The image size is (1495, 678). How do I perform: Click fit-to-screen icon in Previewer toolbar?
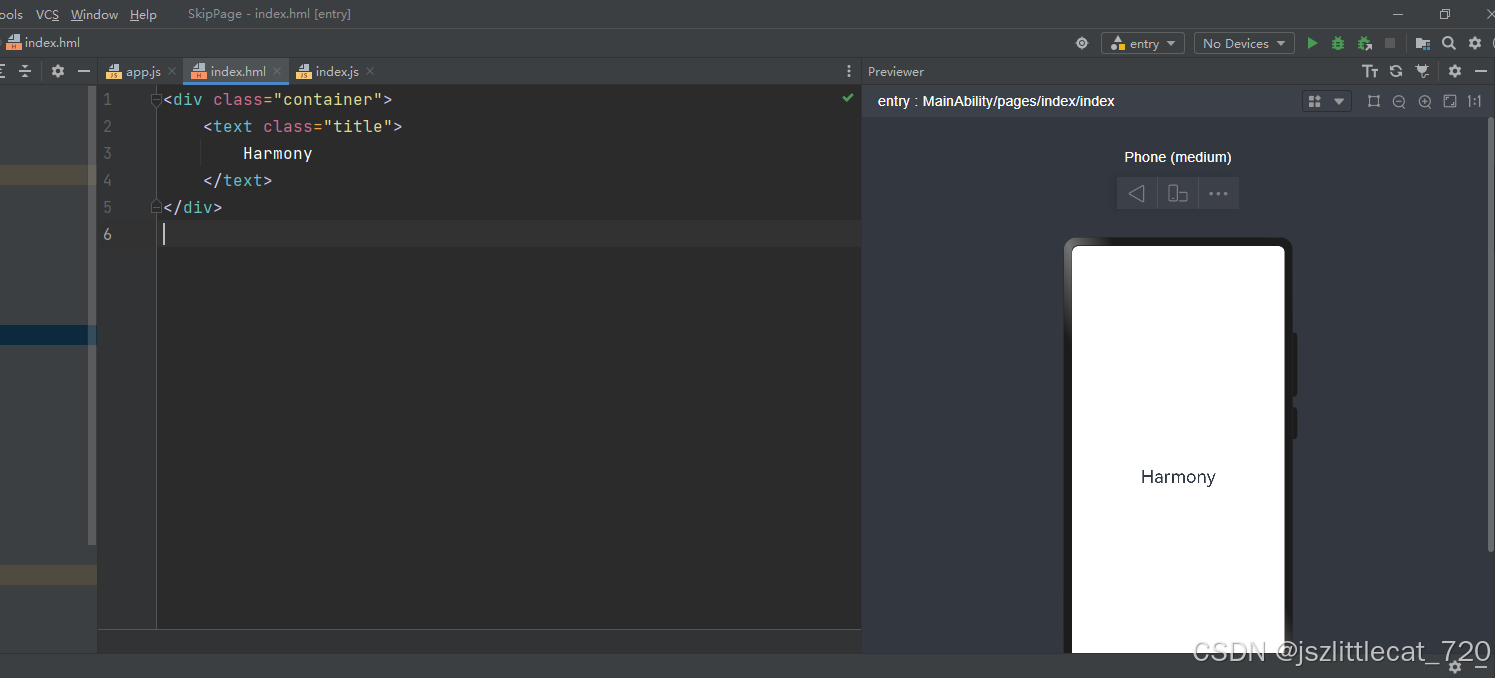click(x=1450, y=101)
